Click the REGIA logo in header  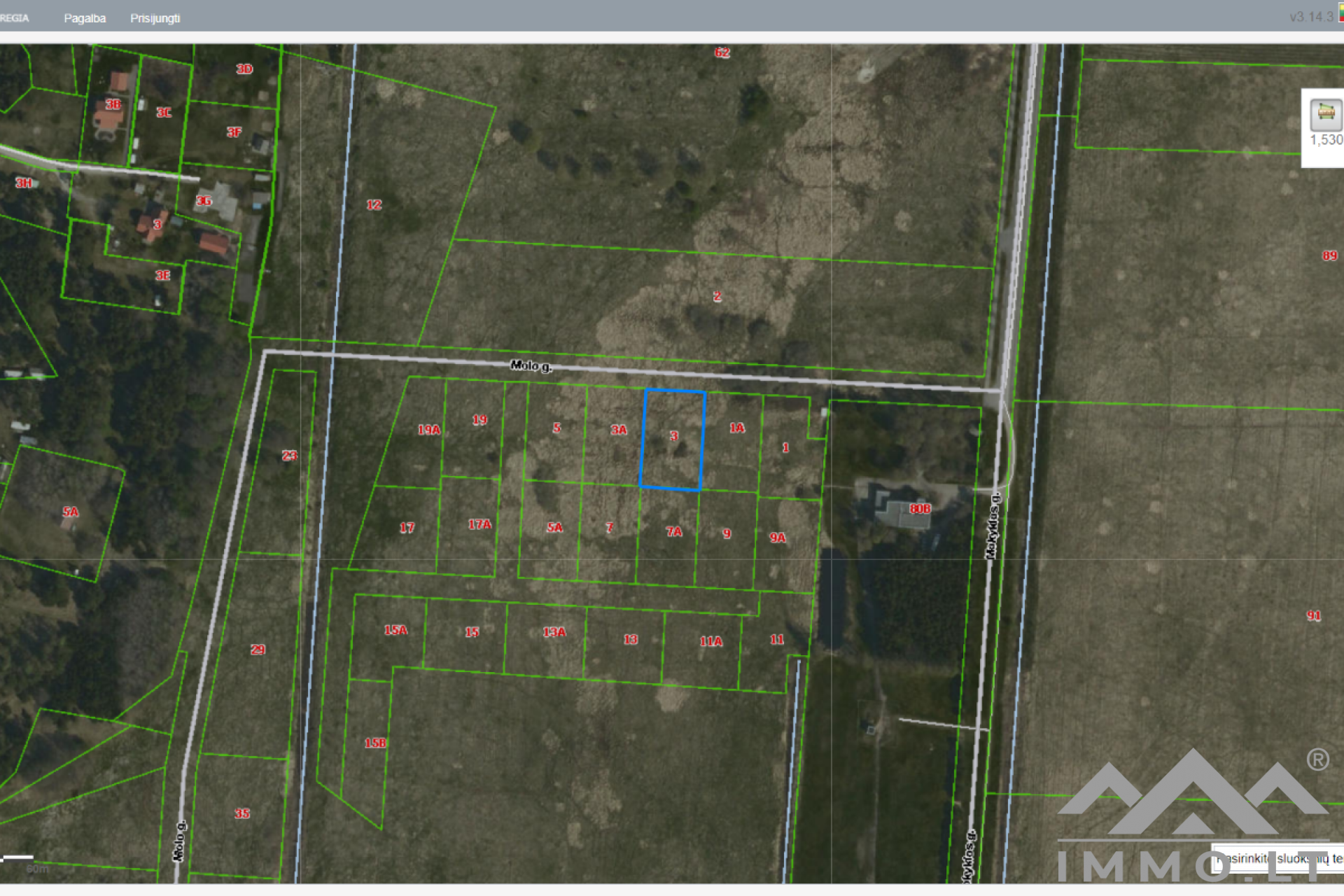(x=14, y=18)
